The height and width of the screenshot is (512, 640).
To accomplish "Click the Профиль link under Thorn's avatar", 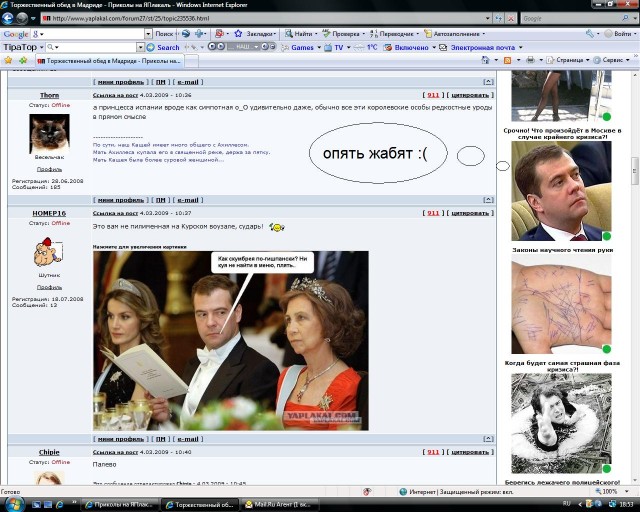I will click(x=49, y=169).
